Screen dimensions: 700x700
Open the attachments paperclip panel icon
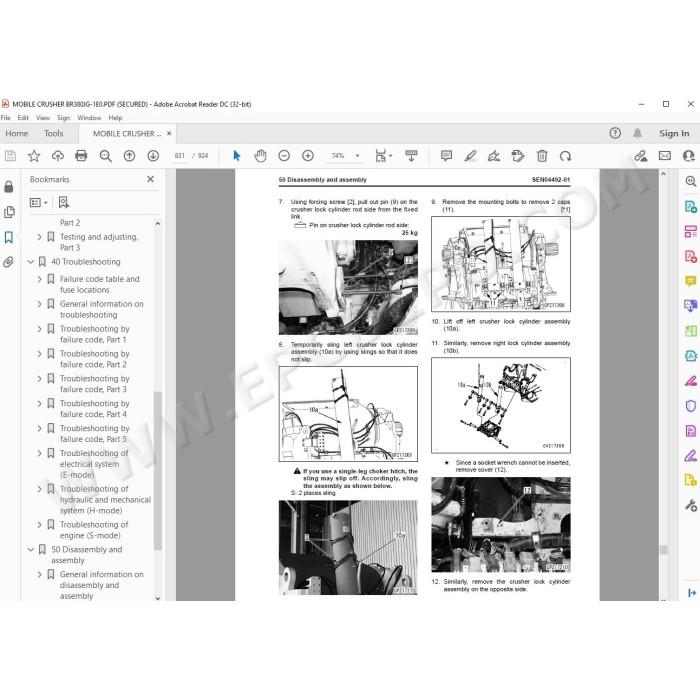pos(9,262)
